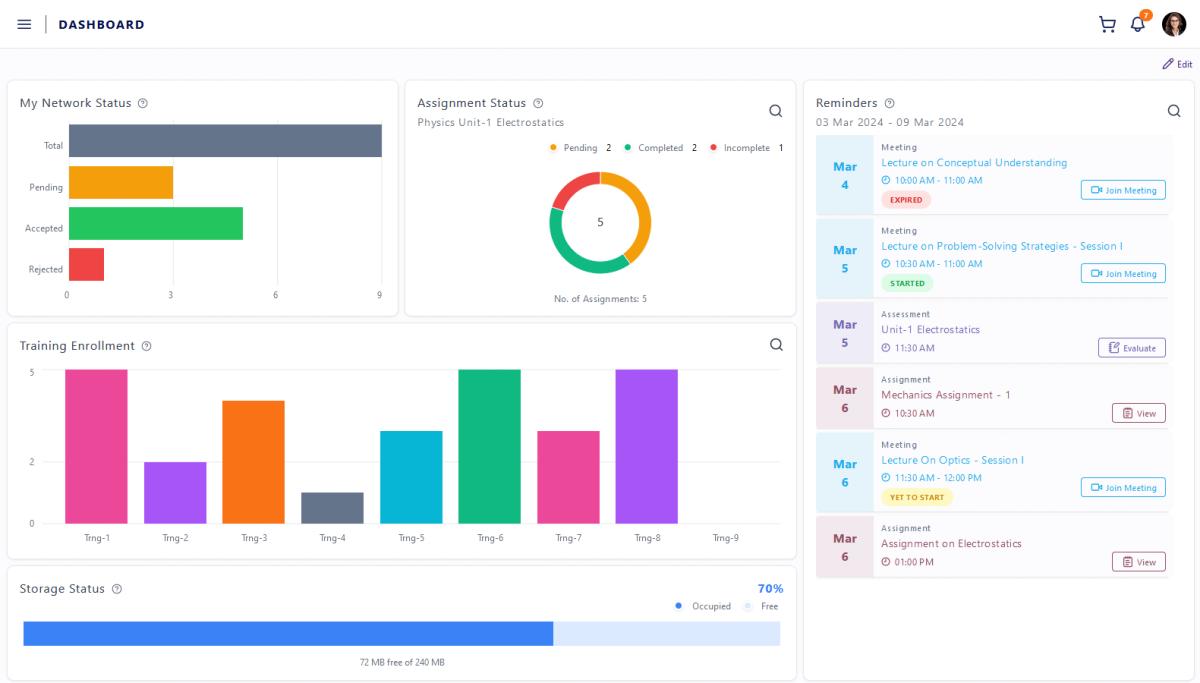Click Reminders help info icon
This screenshot has width=1200, height=683.
[890, 103]
